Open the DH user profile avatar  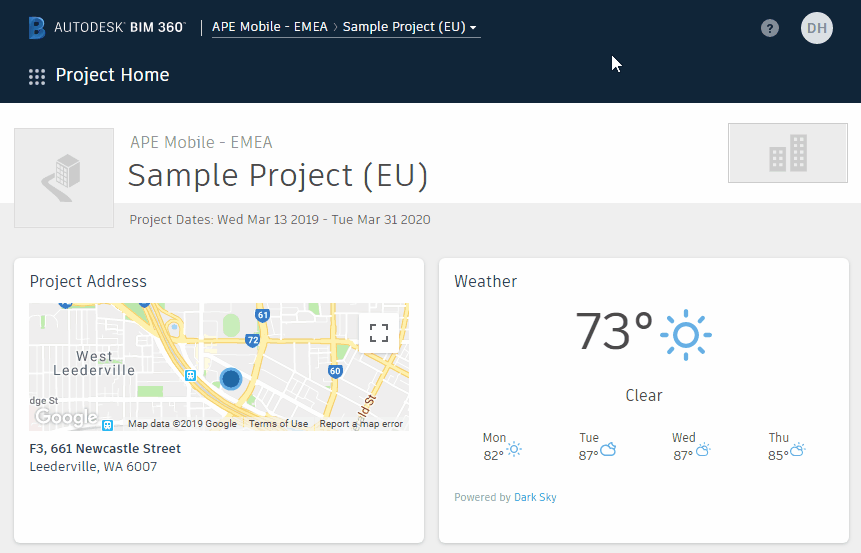817,28
